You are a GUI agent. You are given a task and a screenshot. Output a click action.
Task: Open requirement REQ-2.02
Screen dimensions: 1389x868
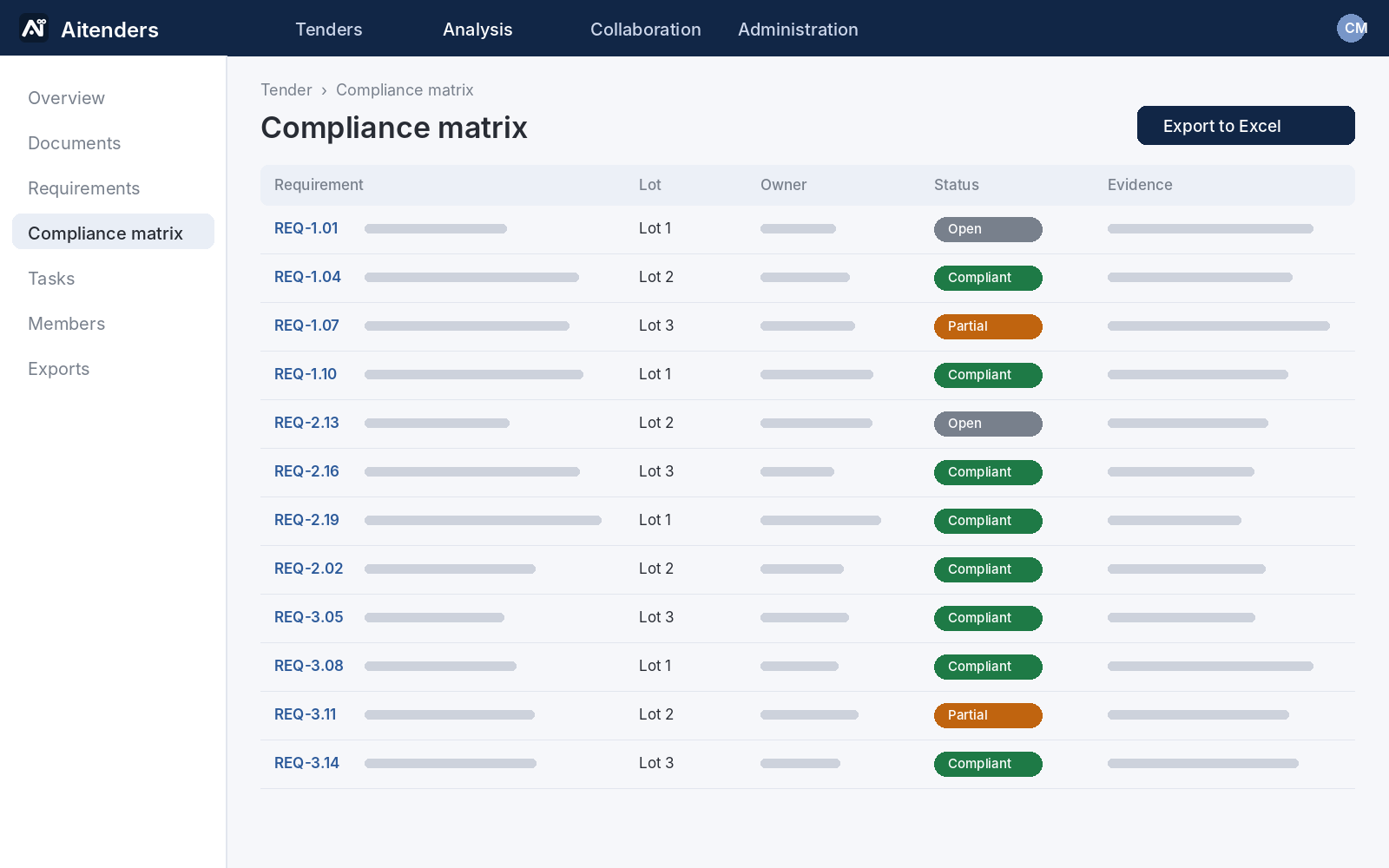[309, 569]
